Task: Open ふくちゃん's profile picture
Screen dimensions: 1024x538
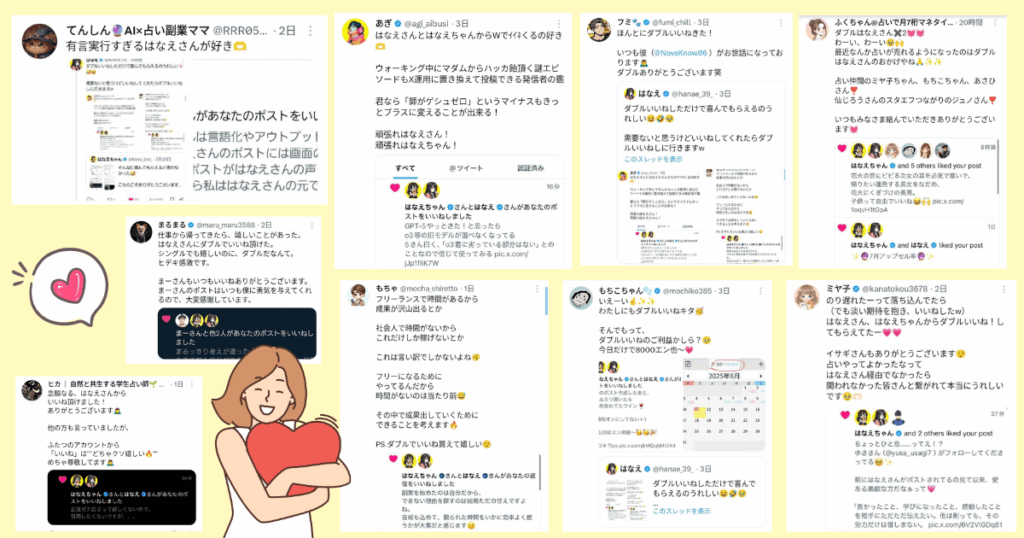Action: click(x=817, y=30)
